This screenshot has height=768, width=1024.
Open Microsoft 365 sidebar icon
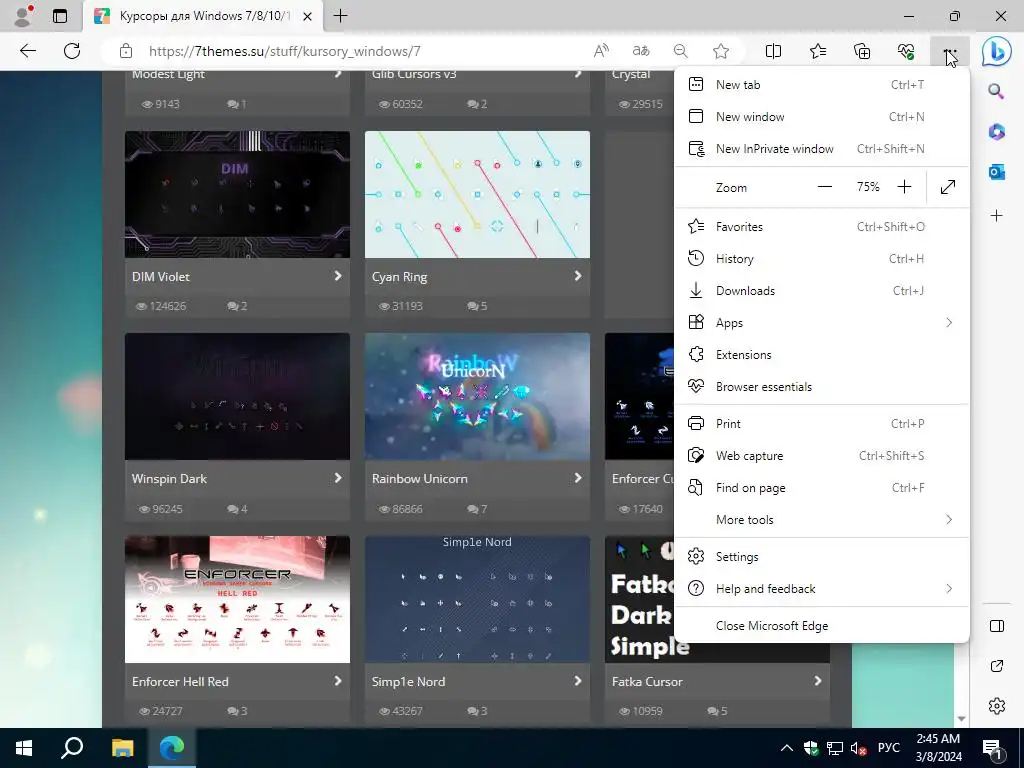[x=996, y=131]
